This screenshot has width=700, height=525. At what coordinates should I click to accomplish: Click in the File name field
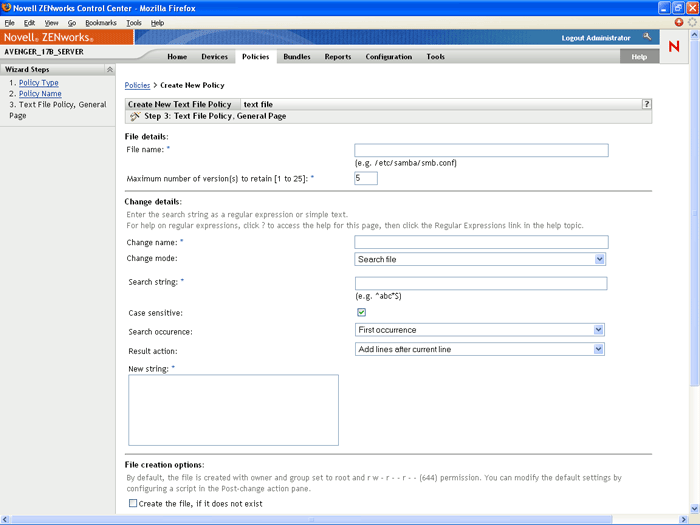[481, 150]
